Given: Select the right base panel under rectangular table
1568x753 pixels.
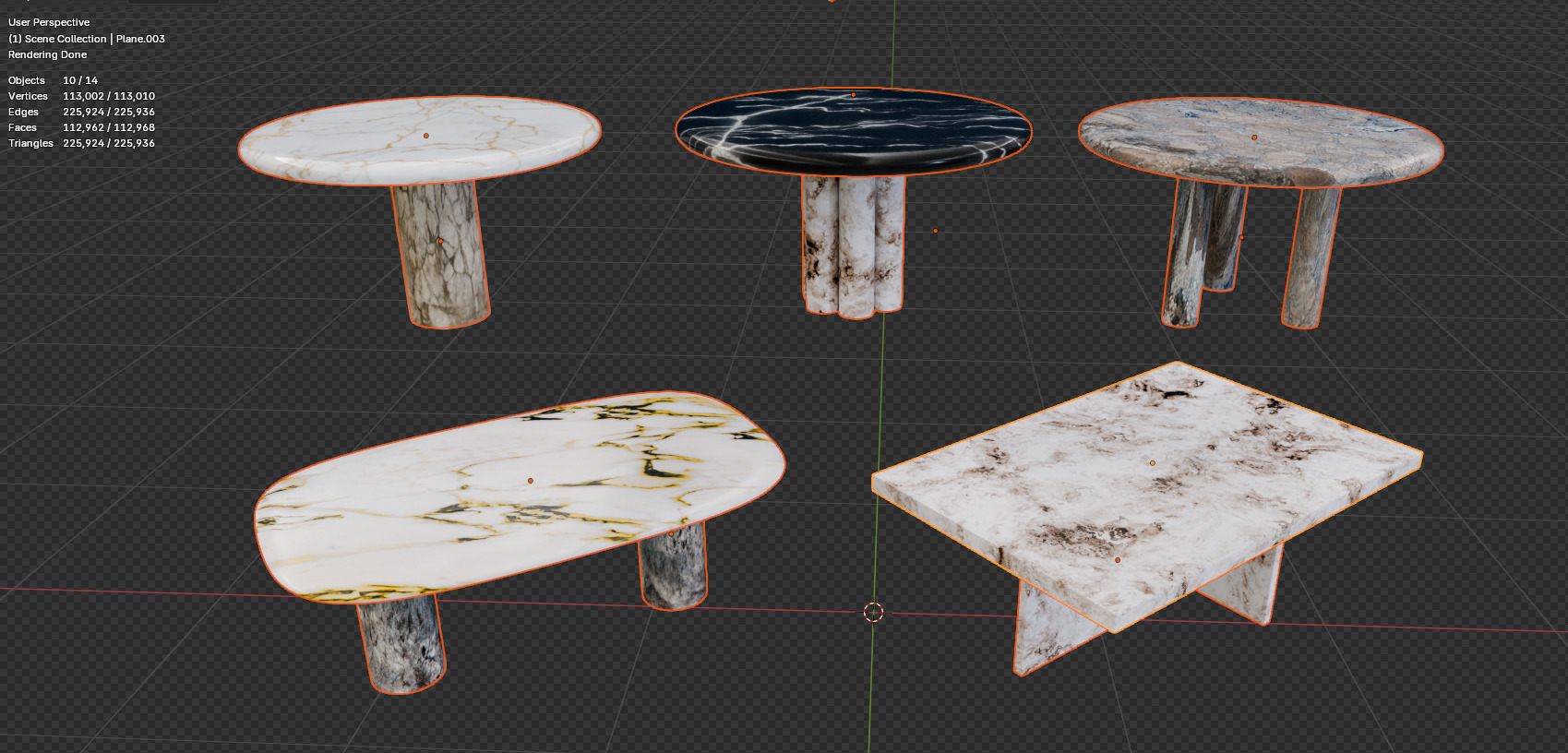Looking at the screenshot, I should coord(1246,586).
